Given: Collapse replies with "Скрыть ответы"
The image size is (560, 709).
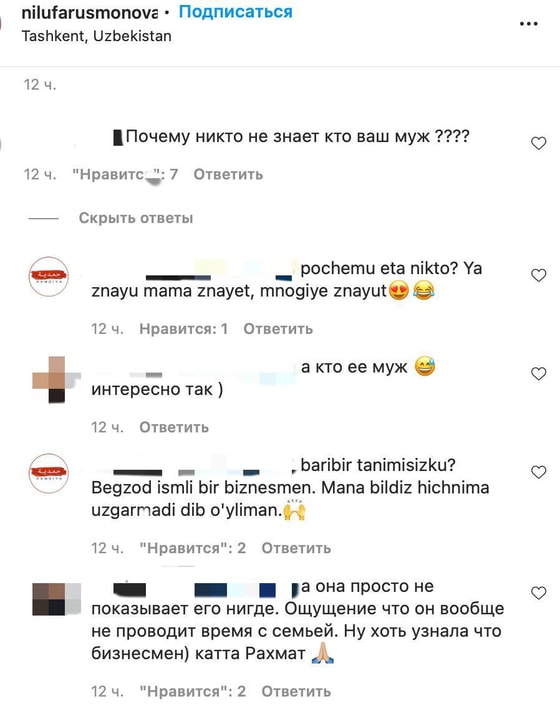Looking at the screenshot, I should [x=136, y=218].
